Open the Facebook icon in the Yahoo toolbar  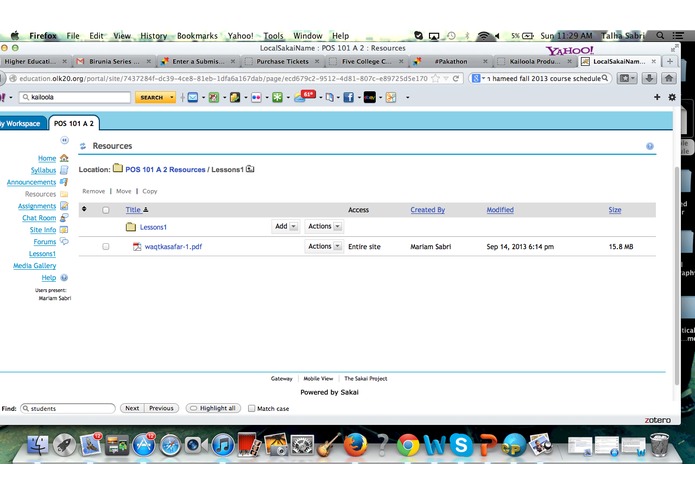click(x=348, y=97)
